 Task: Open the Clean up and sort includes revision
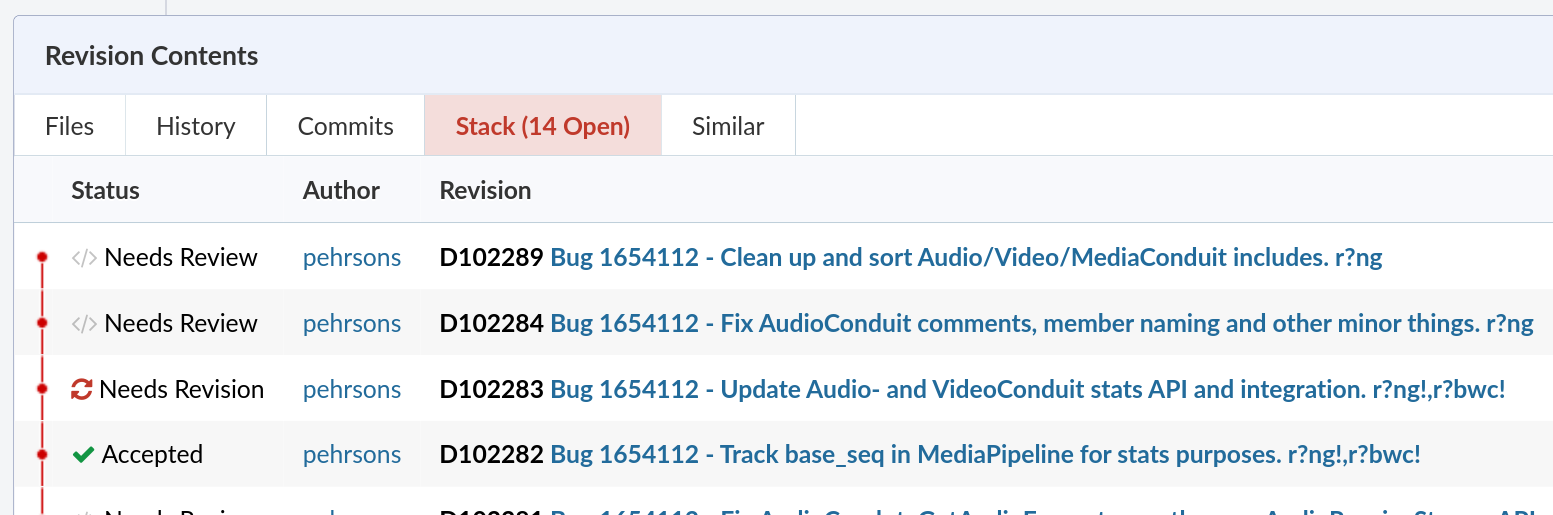click(x=966, y=258)
